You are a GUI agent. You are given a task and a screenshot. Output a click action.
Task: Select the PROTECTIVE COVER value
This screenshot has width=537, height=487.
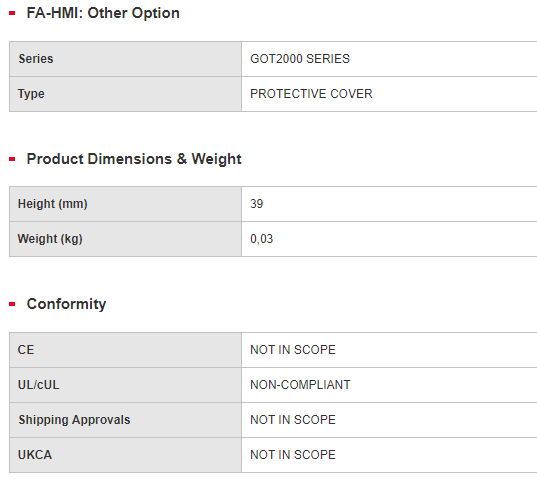tap(311, 94)
